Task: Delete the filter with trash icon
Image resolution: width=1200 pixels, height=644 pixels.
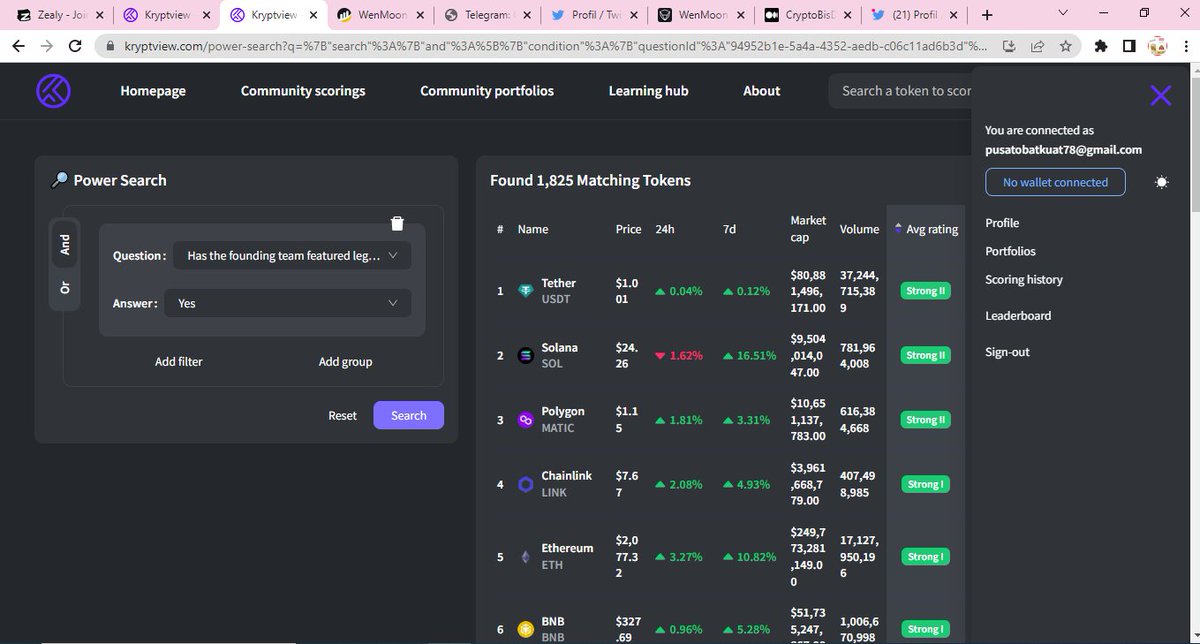Action: click(397, 223)
